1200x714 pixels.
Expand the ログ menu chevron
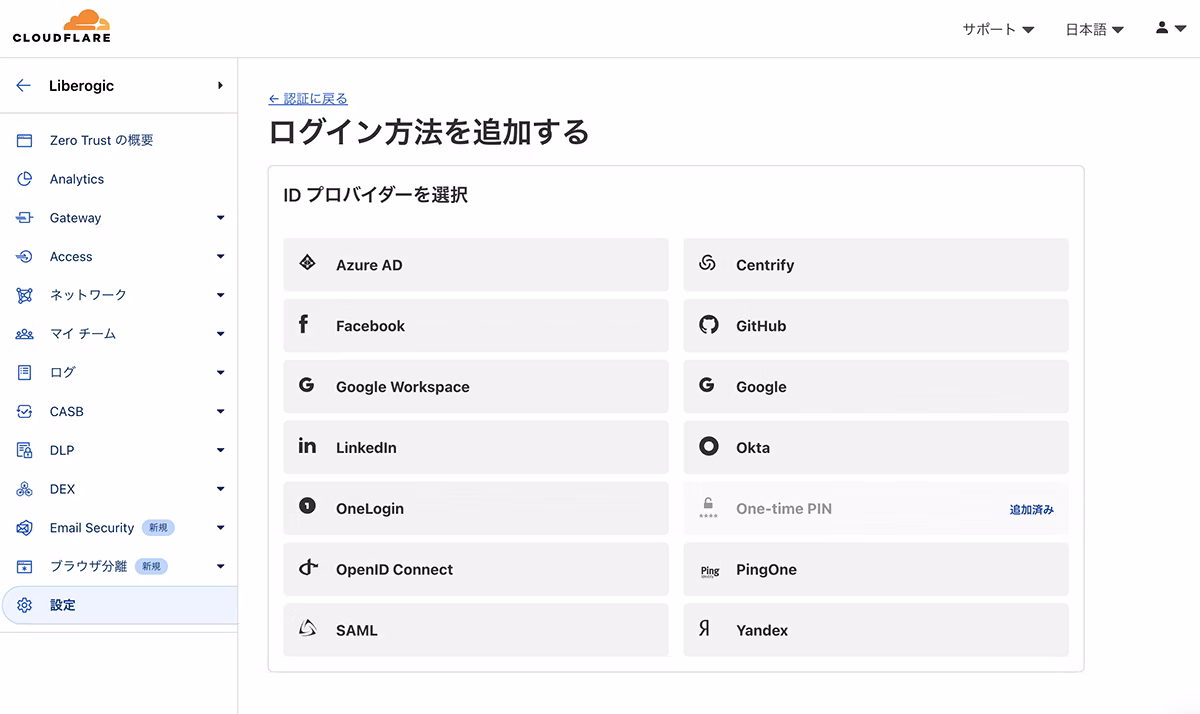pos(220,373)
